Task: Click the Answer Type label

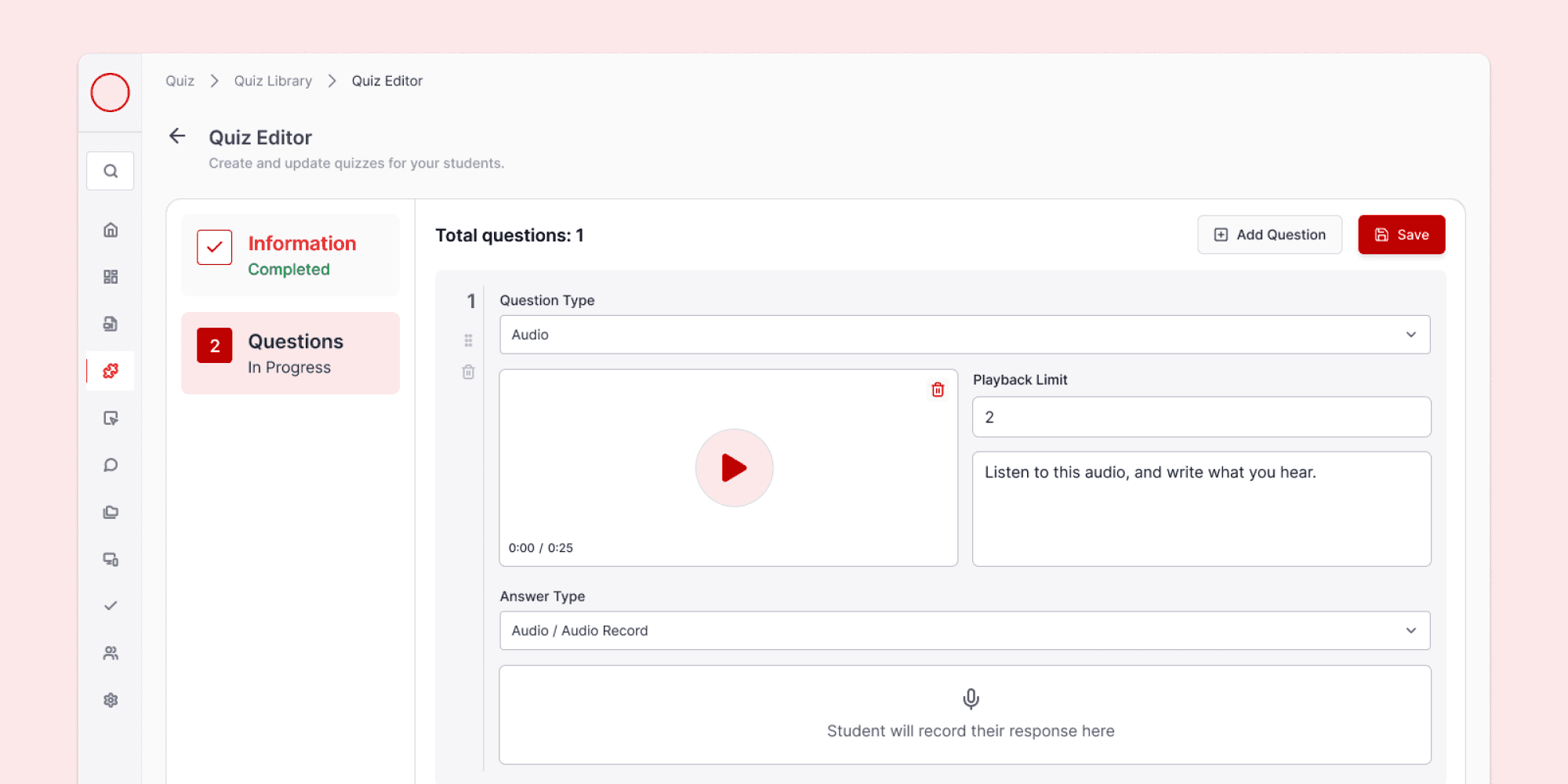Action: click(x=543, y=597)
